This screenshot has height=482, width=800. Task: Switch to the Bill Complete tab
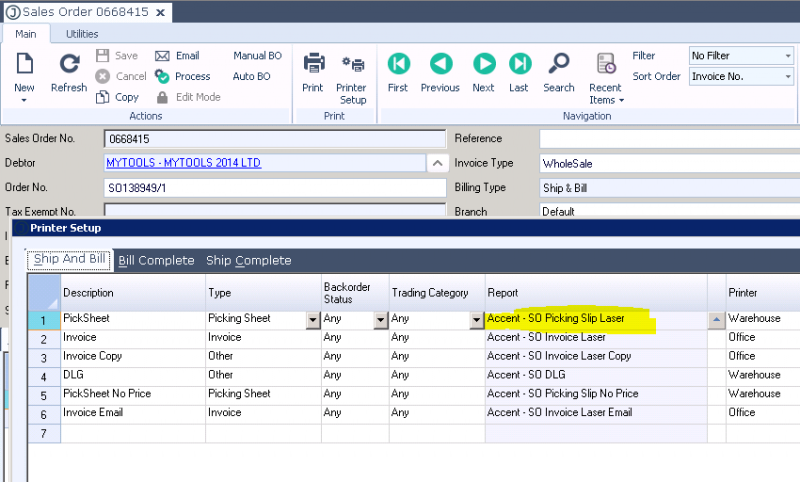pyautogui.click(x=156, y=261)
